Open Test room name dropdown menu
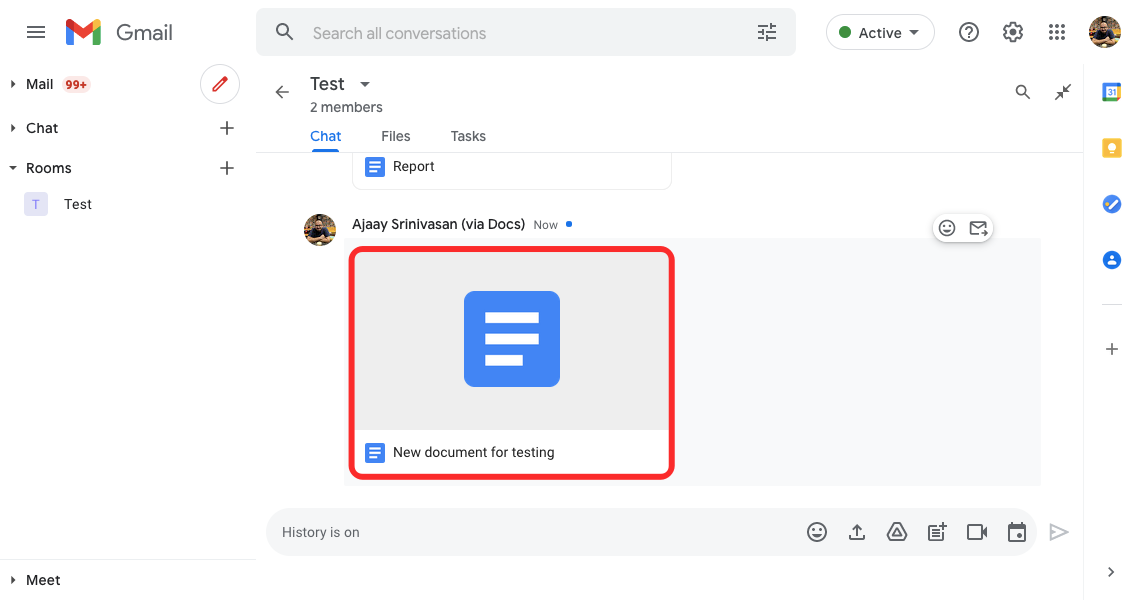The width and height of the screenshot is (1139, 600). (x=365, y=84)
